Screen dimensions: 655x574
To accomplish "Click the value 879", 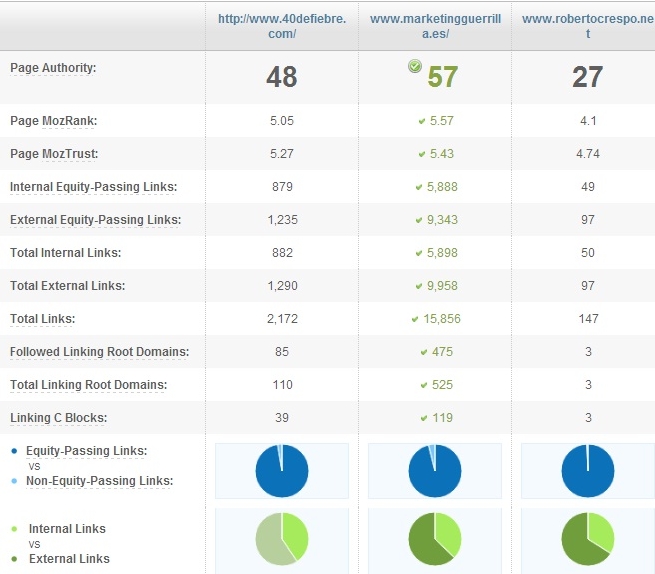I will (x=282, y=187).
